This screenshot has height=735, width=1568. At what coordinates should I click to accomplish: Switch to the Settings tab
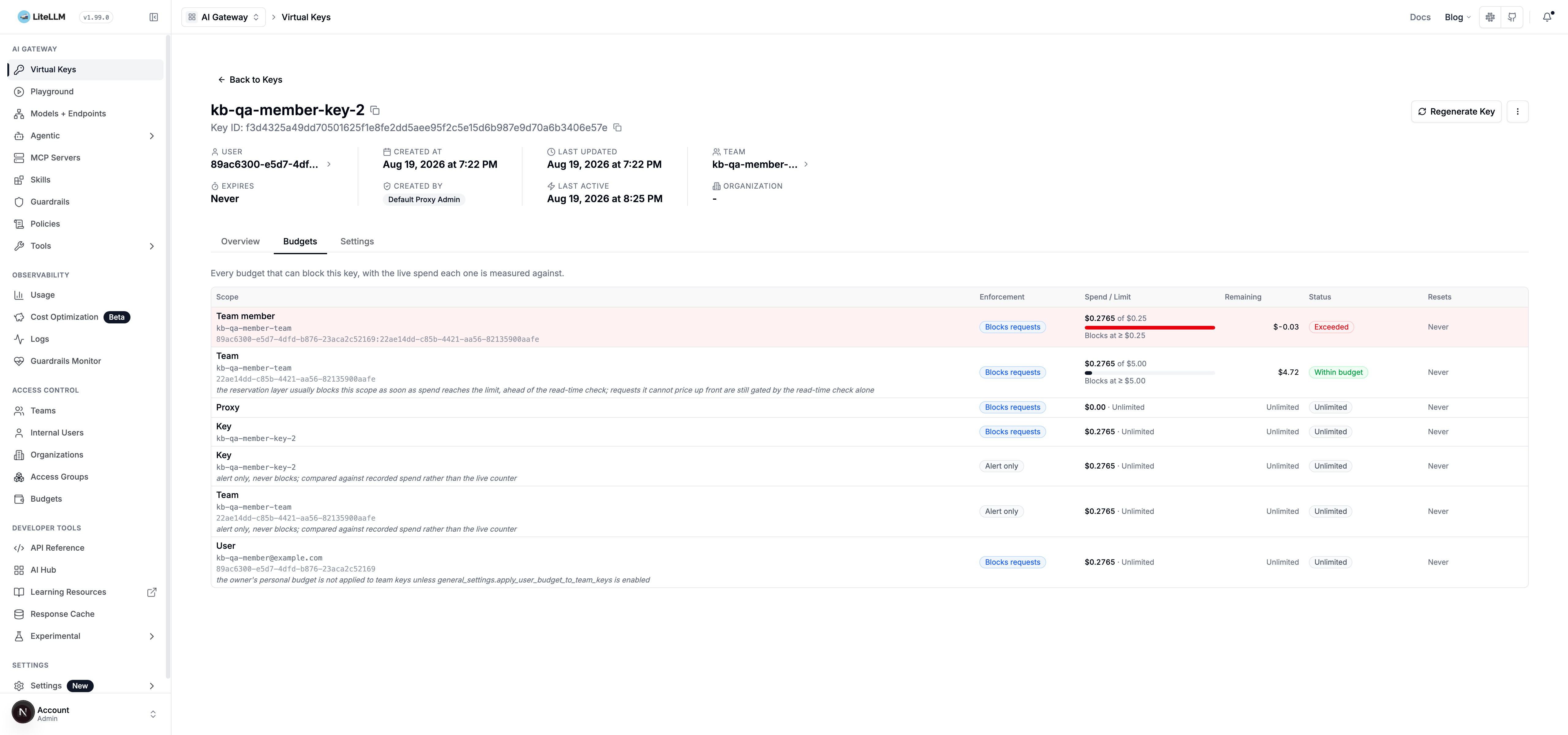click(357, 242)
